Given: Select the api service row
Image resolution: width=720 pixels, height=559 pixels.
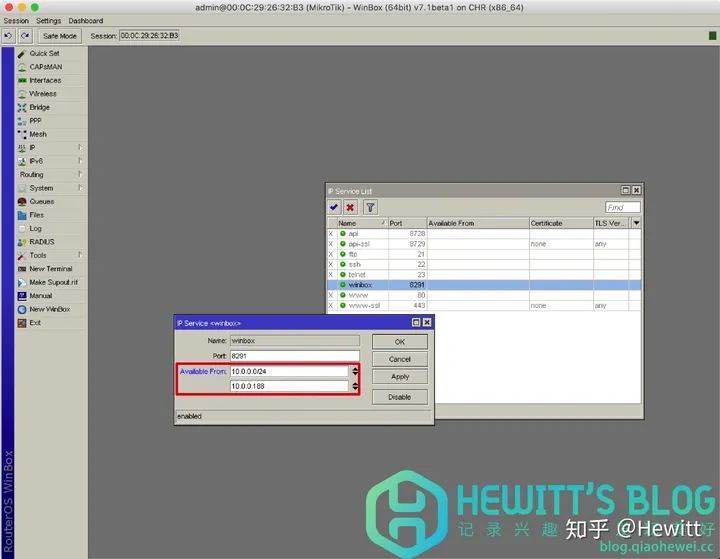Looking at the screenshot, I should [x=484, y=233].
